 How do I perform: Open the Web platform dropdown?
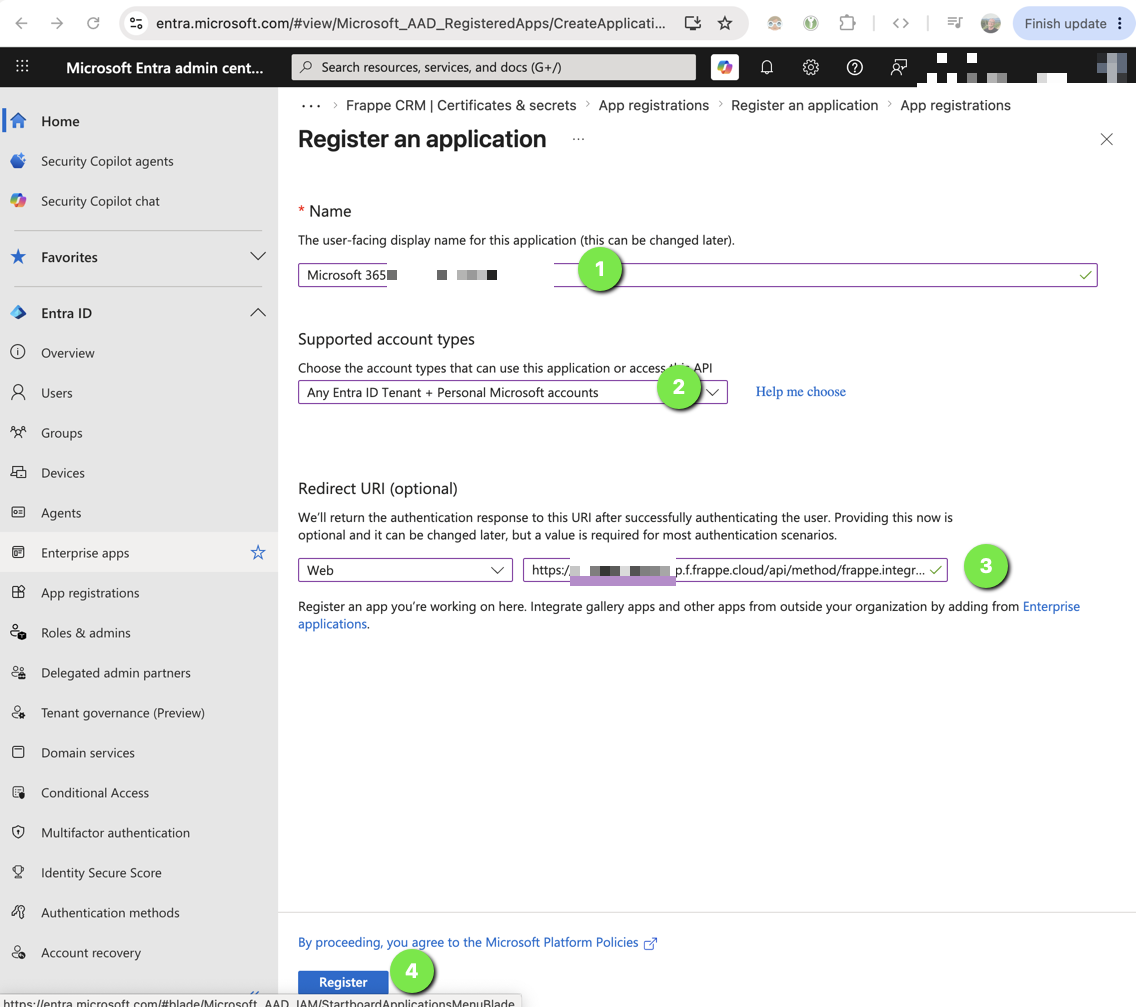[x=405, y=570]
